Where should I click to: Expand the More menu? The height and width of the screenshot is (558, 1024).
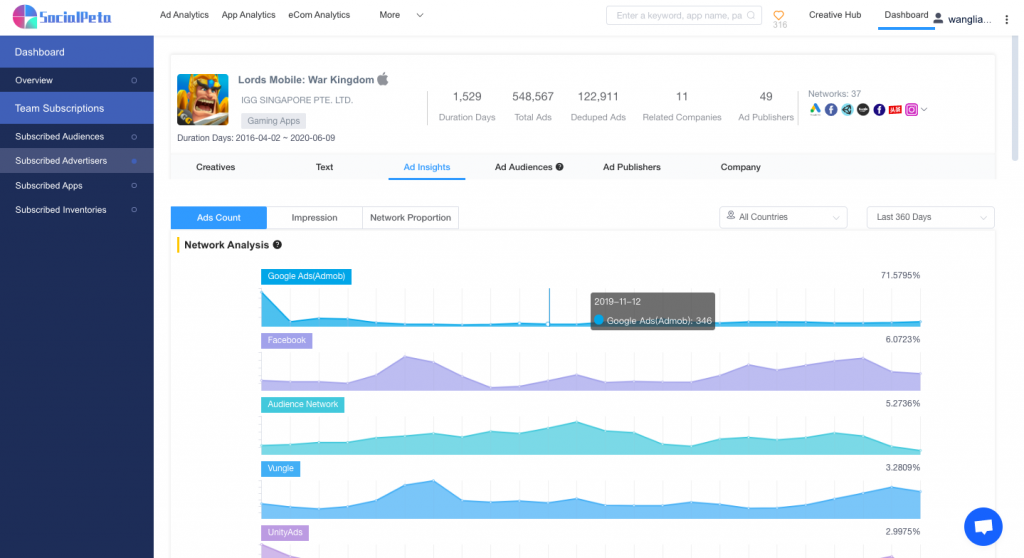coord(401,15)
